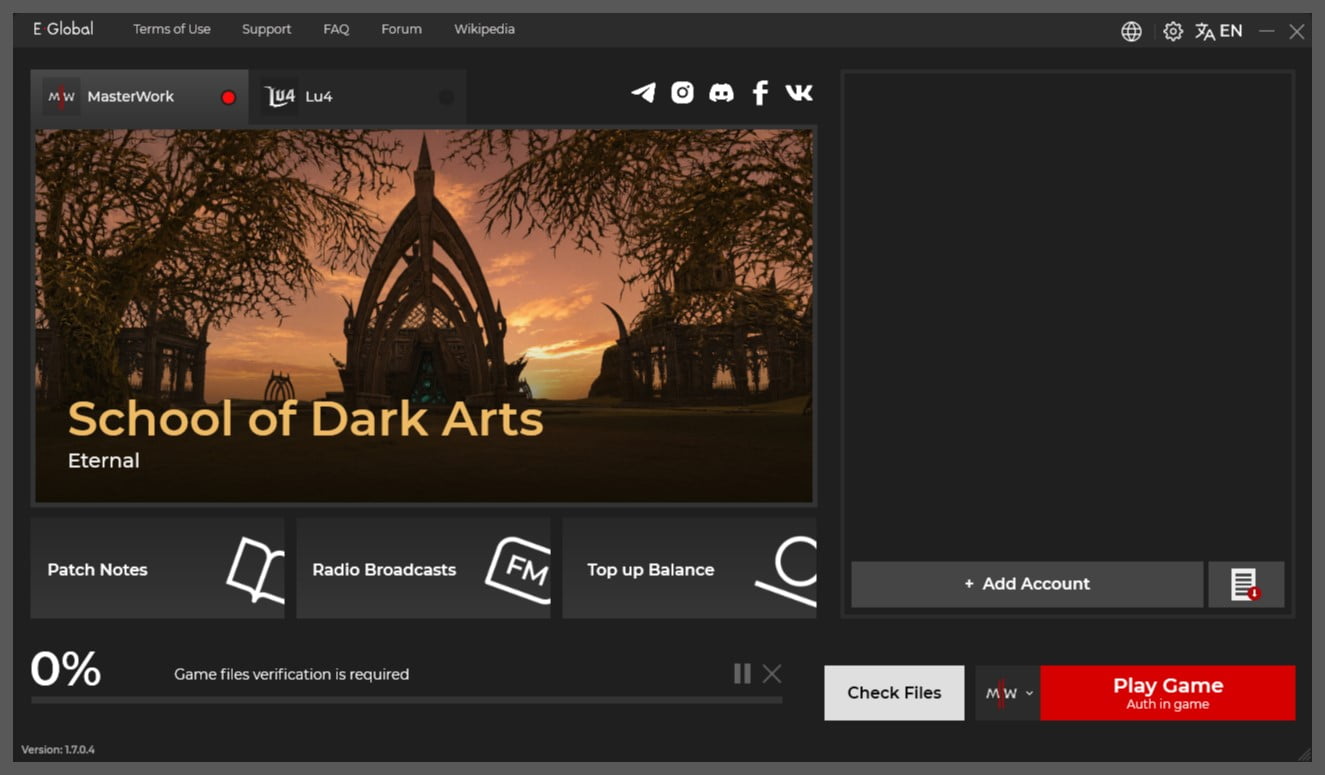
Task: Open the Instagram social link
Action: click(682, 93)
